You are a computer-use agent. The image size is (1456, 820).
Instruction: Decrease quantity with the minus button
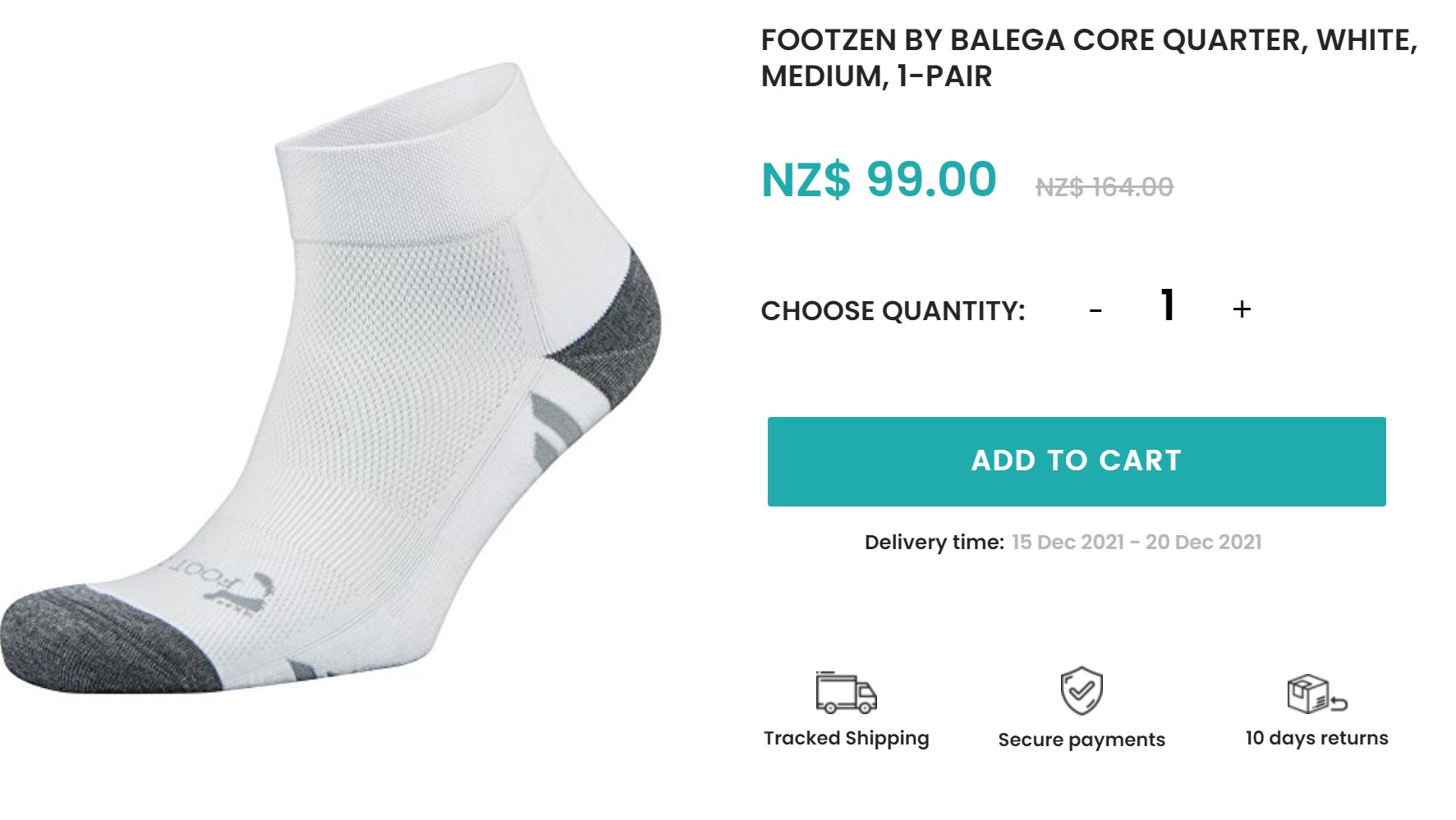(1095, 310)
